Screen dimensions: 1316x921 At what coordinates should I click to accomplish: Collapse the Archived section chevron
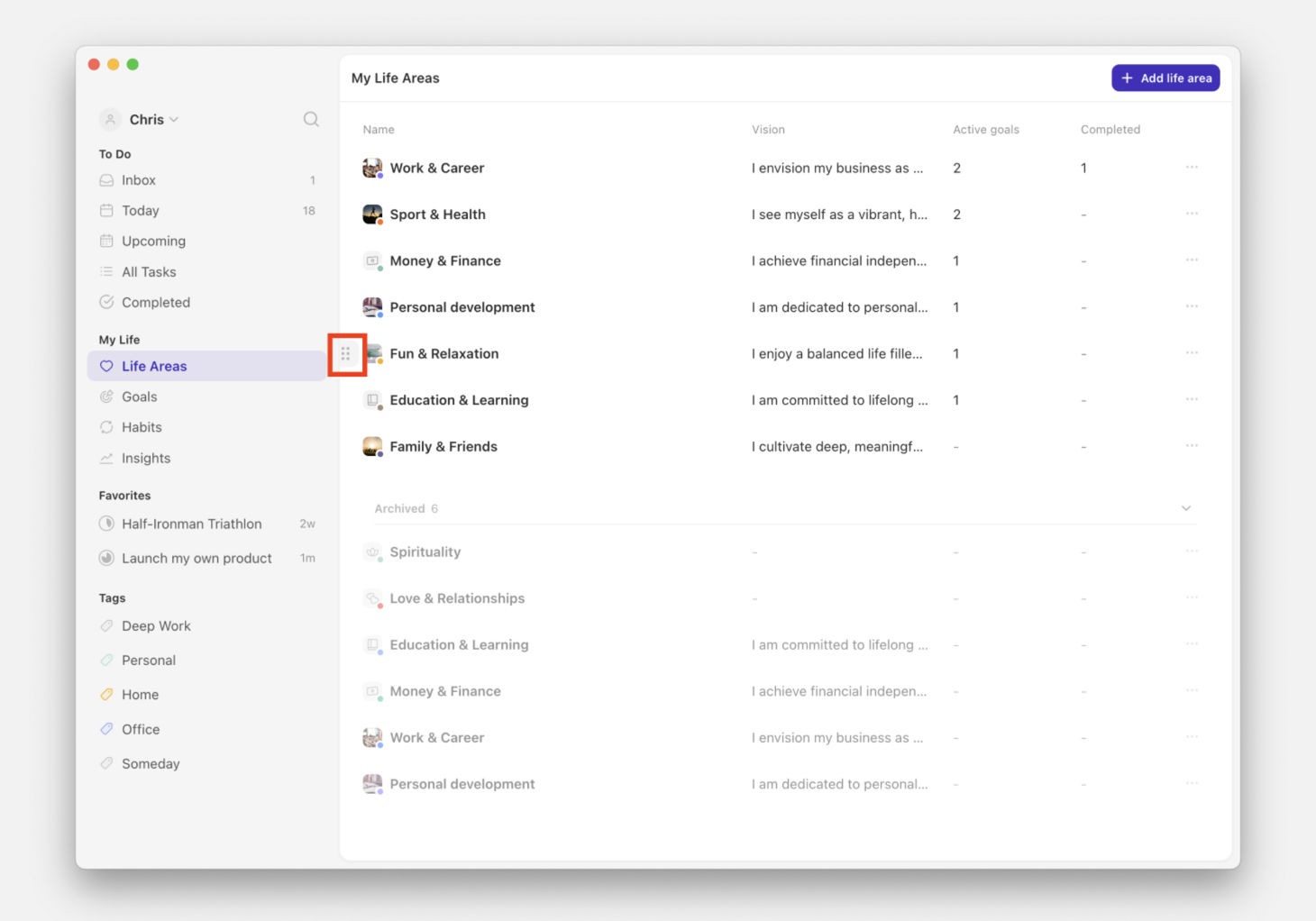(1186, 508)
